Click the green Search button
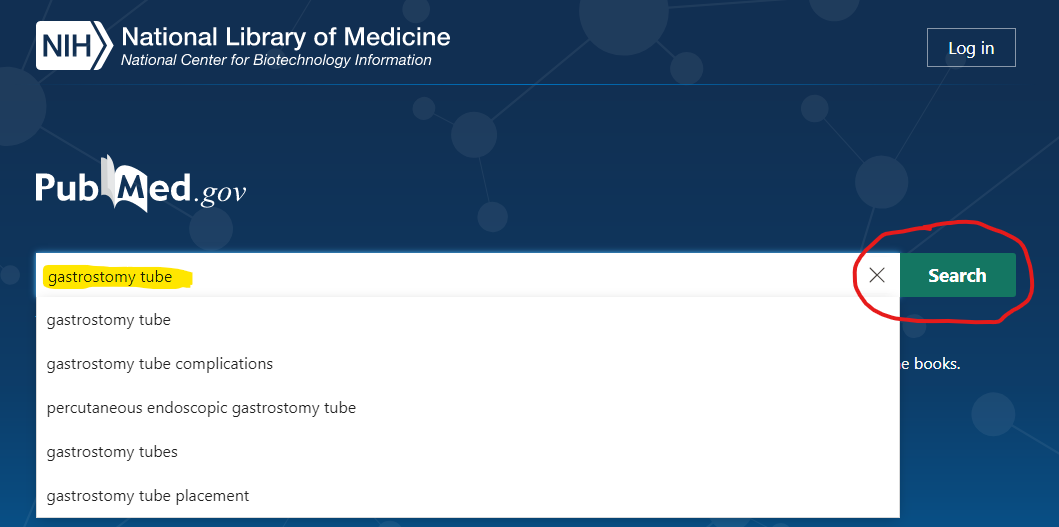Image resolution: width=1059 pixels, height=527 pixels. [957, 275]
